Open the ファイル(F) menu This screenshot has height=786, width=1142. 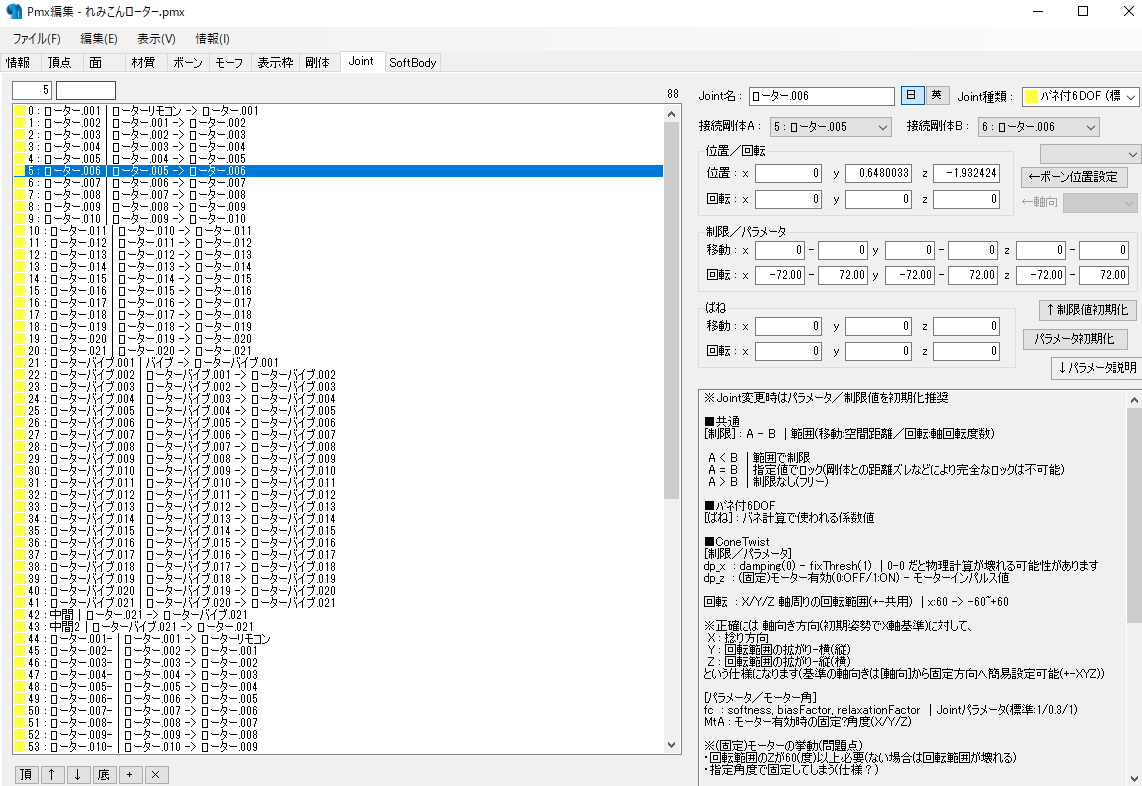(x=36, y=39)
